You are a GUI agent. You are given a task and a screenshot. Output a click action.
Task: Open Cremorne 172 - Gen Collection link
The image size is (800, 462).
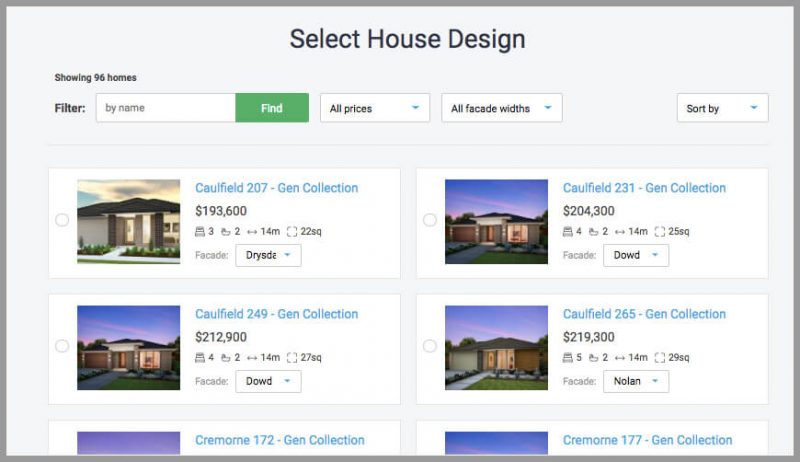click(280, 440)
